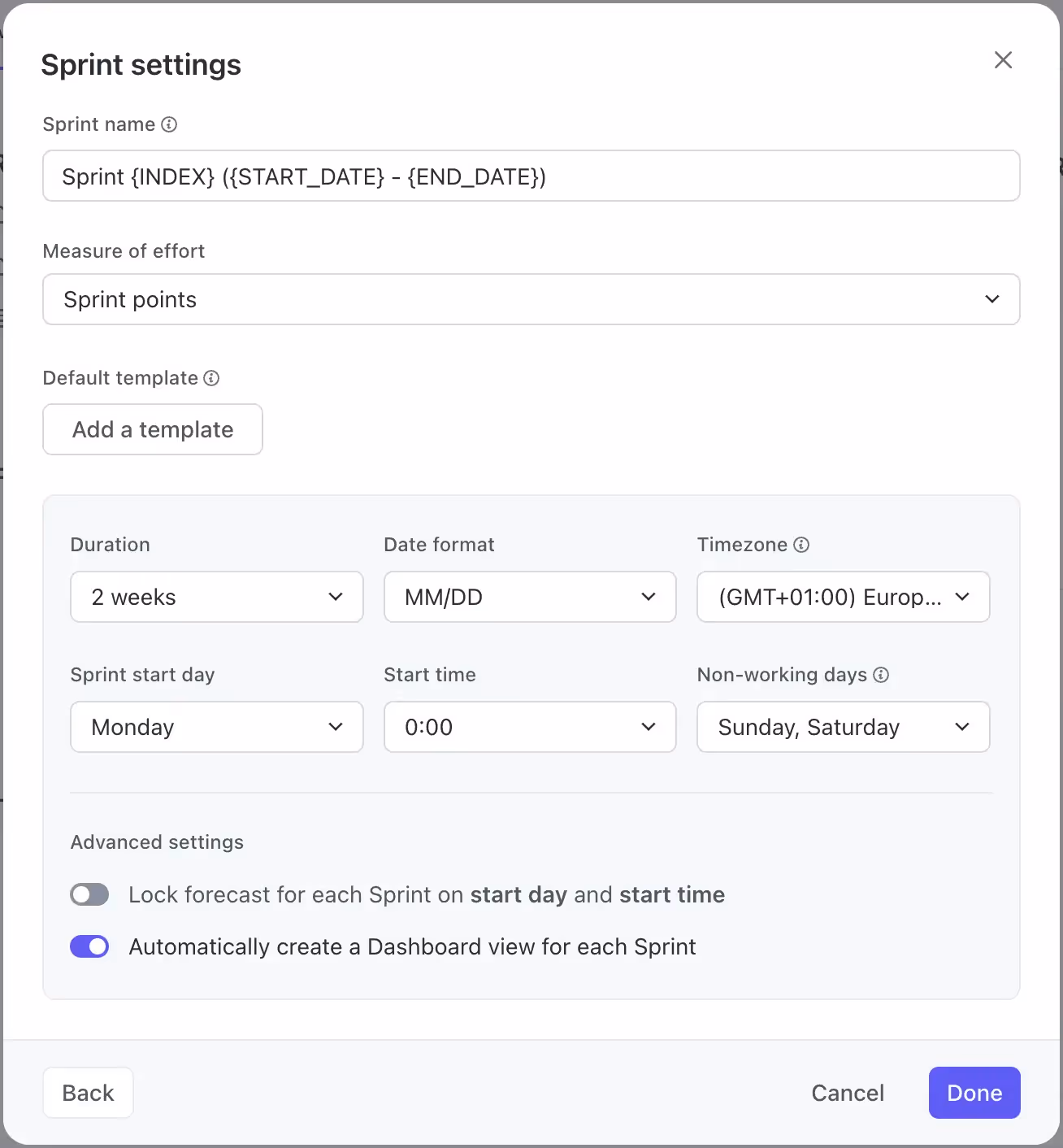Open the Timezone dropdown
Screen dimensions: 1063x1148
coord(843,597)
